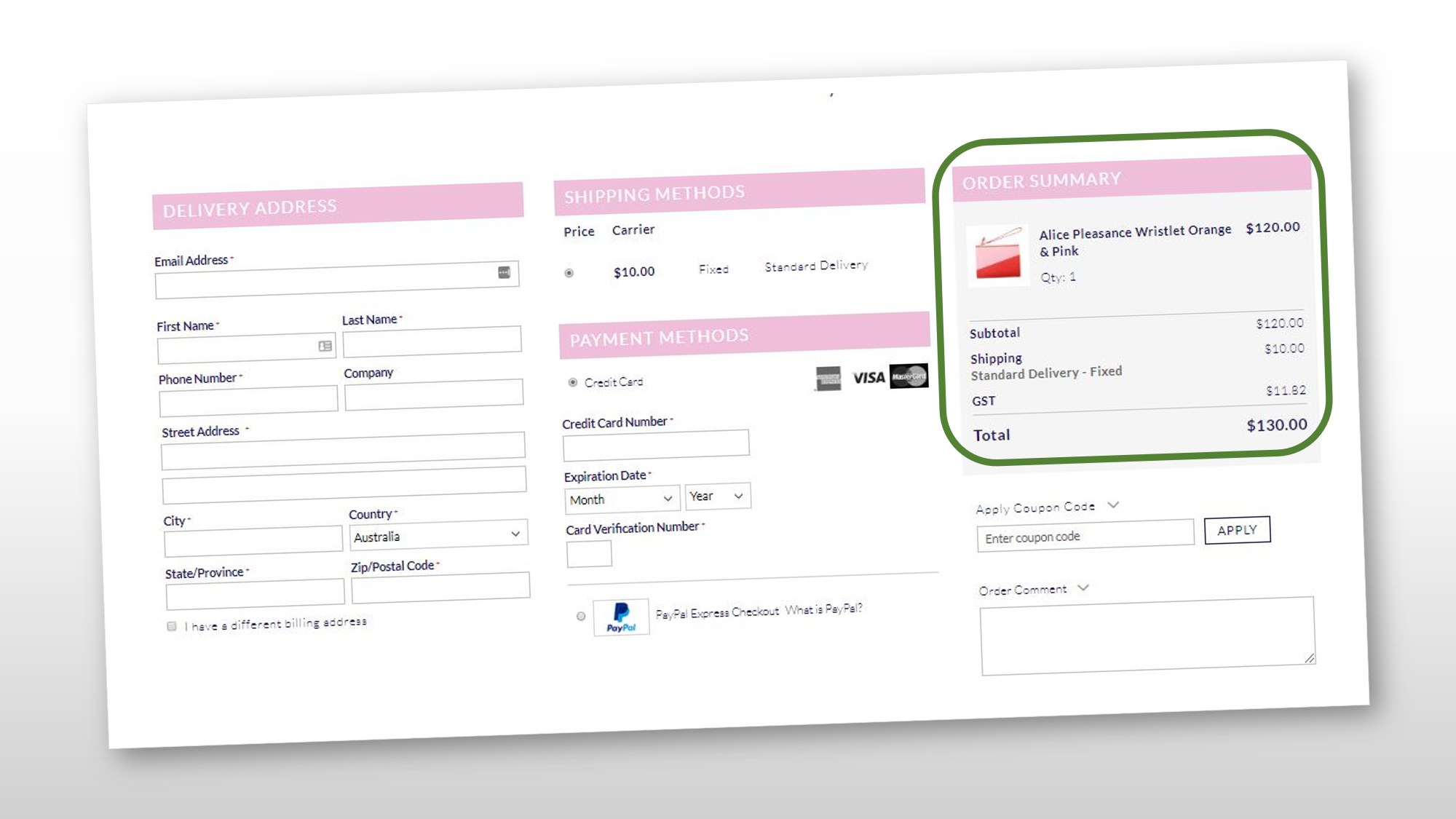Click the PayPal Express Checkout label
Image resolution: width=1456 pixels, height=819 pixels.
point(717,613)
